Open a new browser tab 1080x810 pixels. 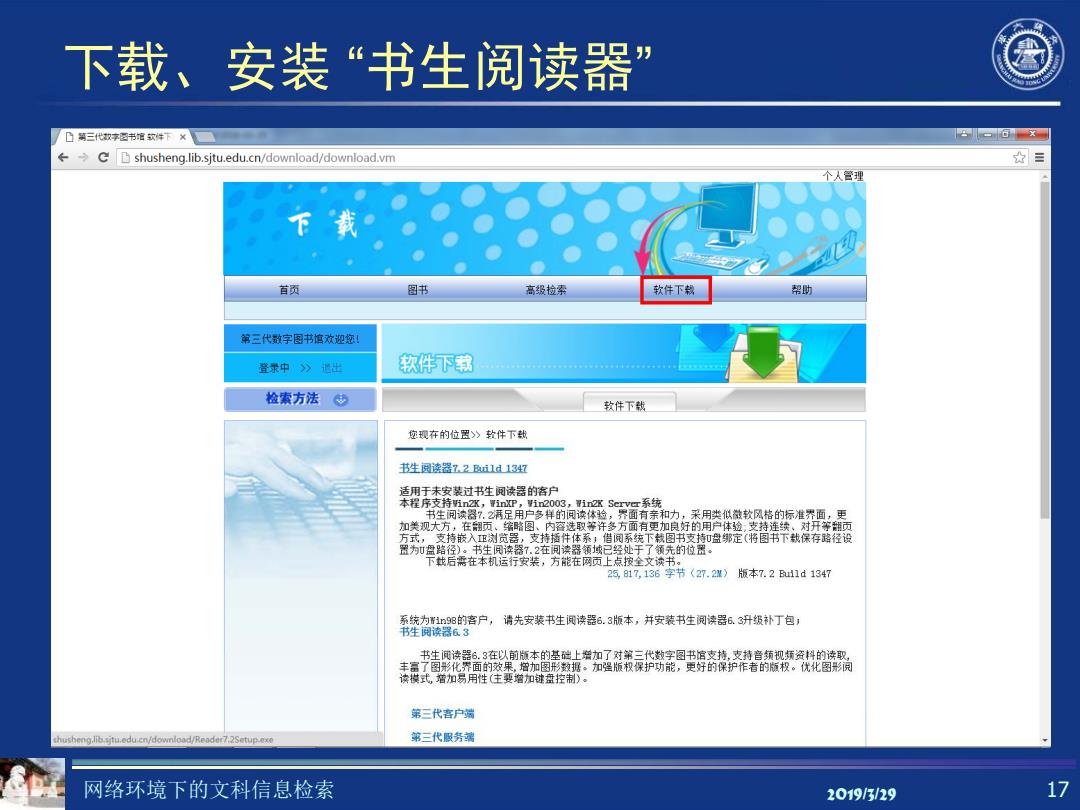(x=205, y=136)
